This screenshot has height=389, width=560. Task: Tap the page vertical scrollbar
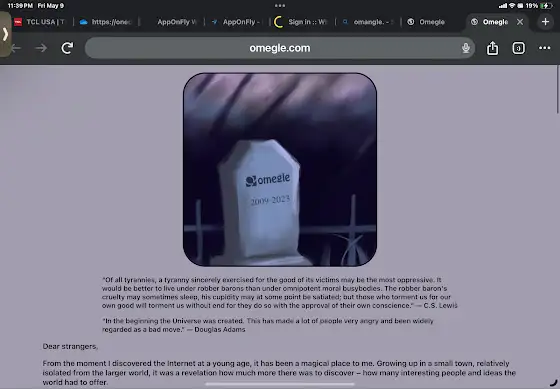click(558, 89)
